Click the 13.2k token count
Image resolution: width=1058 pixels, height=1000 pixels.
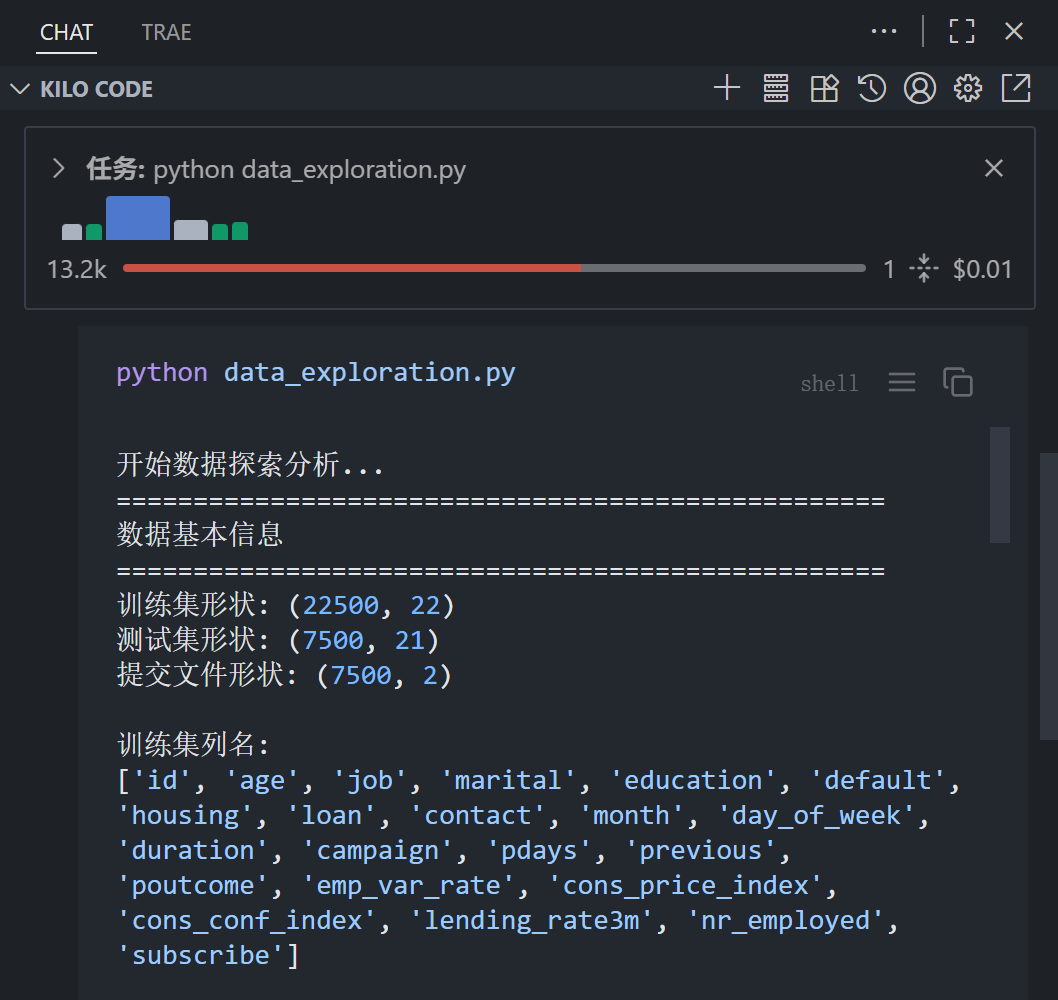pyautogui.click(x=77, y=269)
